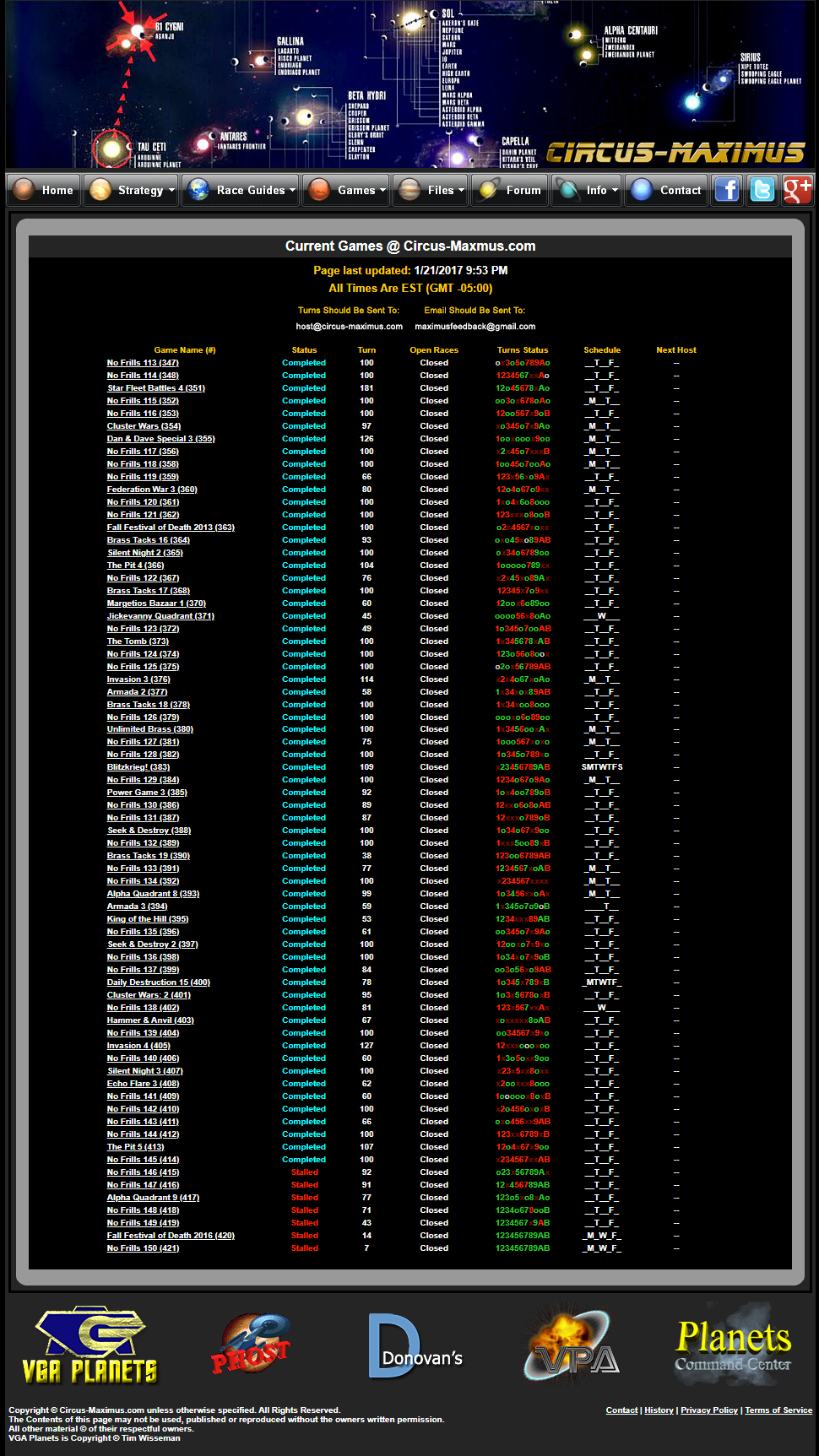
Task: Expand the Info menu arrow
Action: coord(615,191)
